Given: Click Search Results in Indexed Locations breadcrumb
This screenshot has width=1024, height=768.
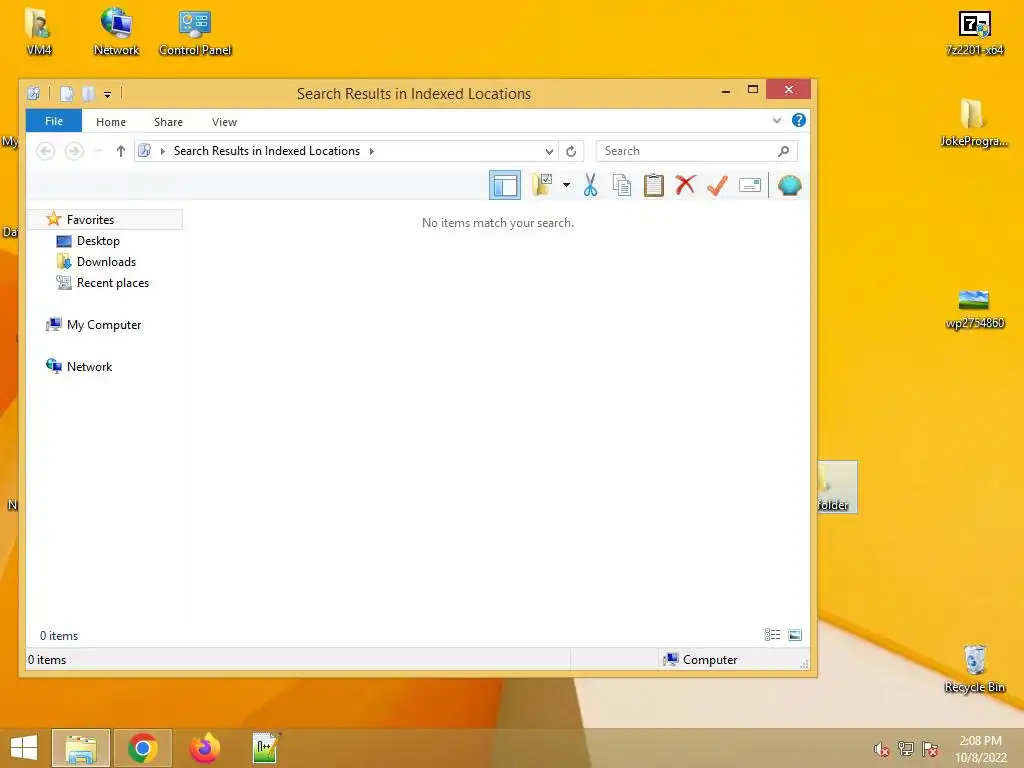Looking at the screenshot, I should [x=266, y=151].
